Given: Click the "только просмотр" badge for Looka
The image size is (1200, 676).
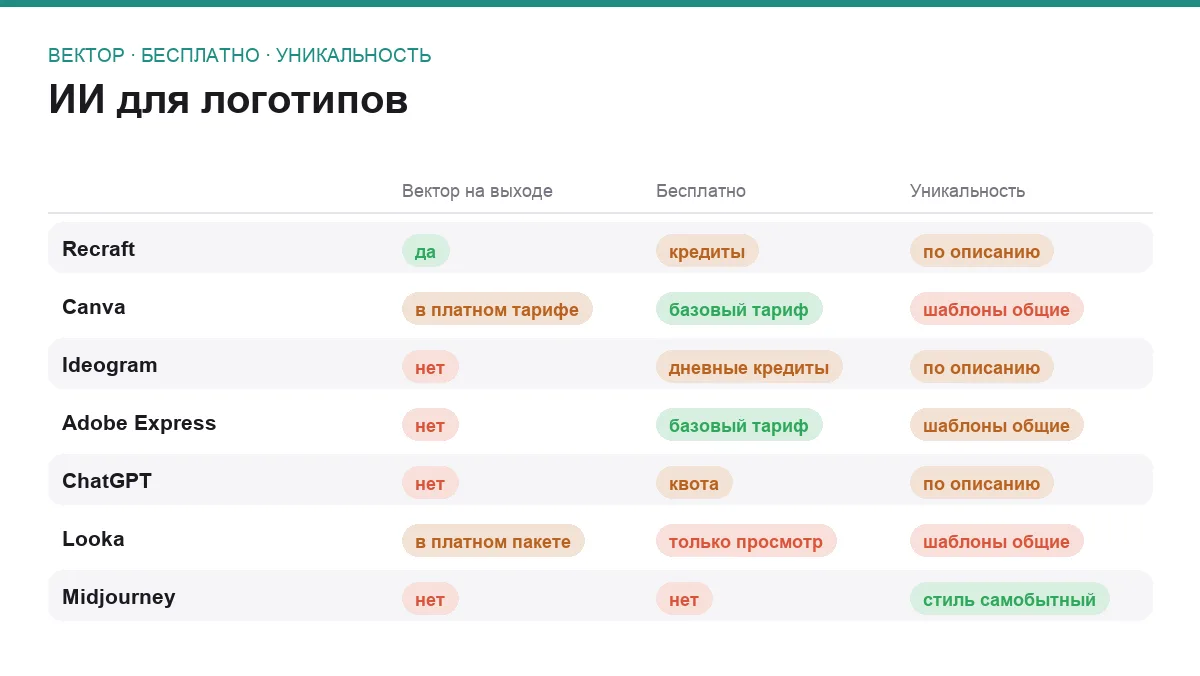Looking at the screenshot, I should [x=746, y=541].
